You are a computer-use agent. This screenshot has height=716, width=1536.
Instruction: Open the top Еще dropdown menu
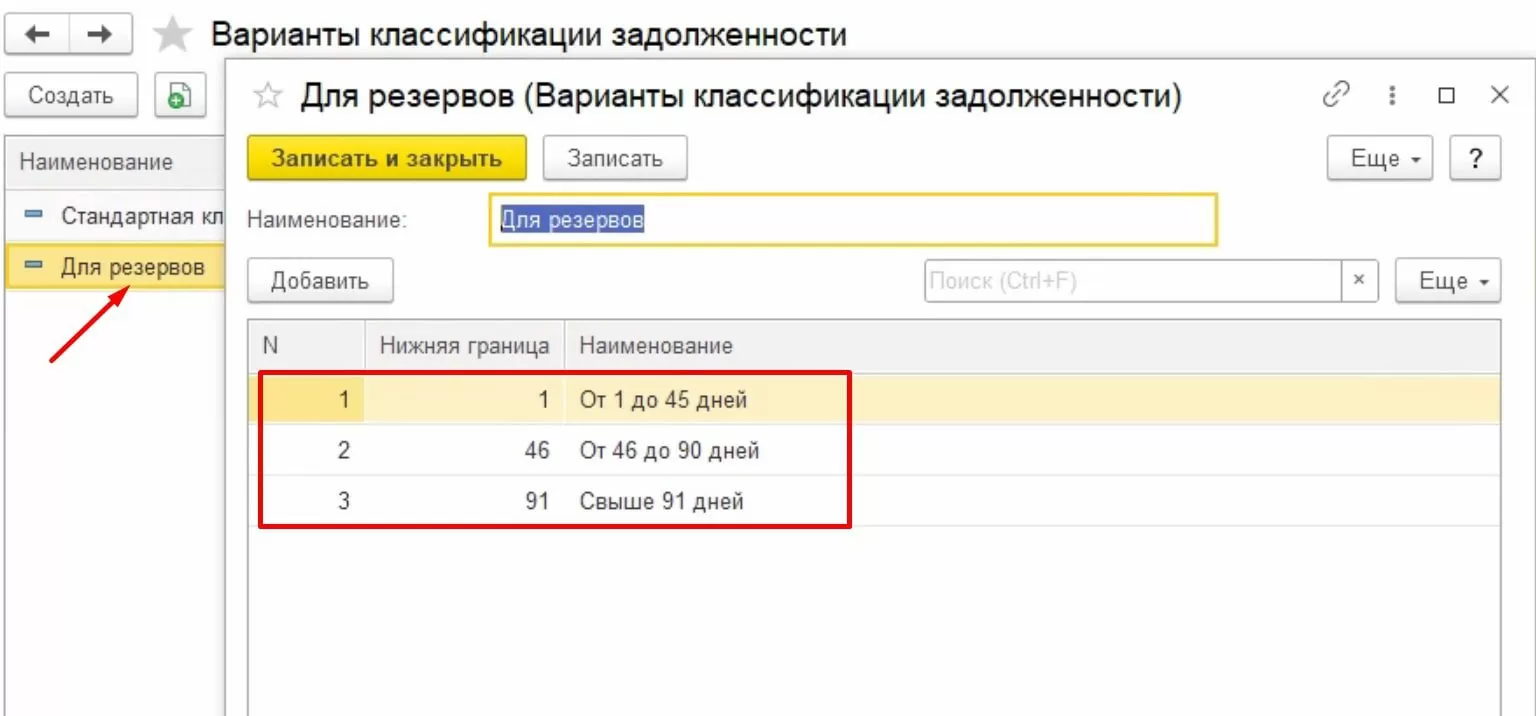(x=1380, y=158)
